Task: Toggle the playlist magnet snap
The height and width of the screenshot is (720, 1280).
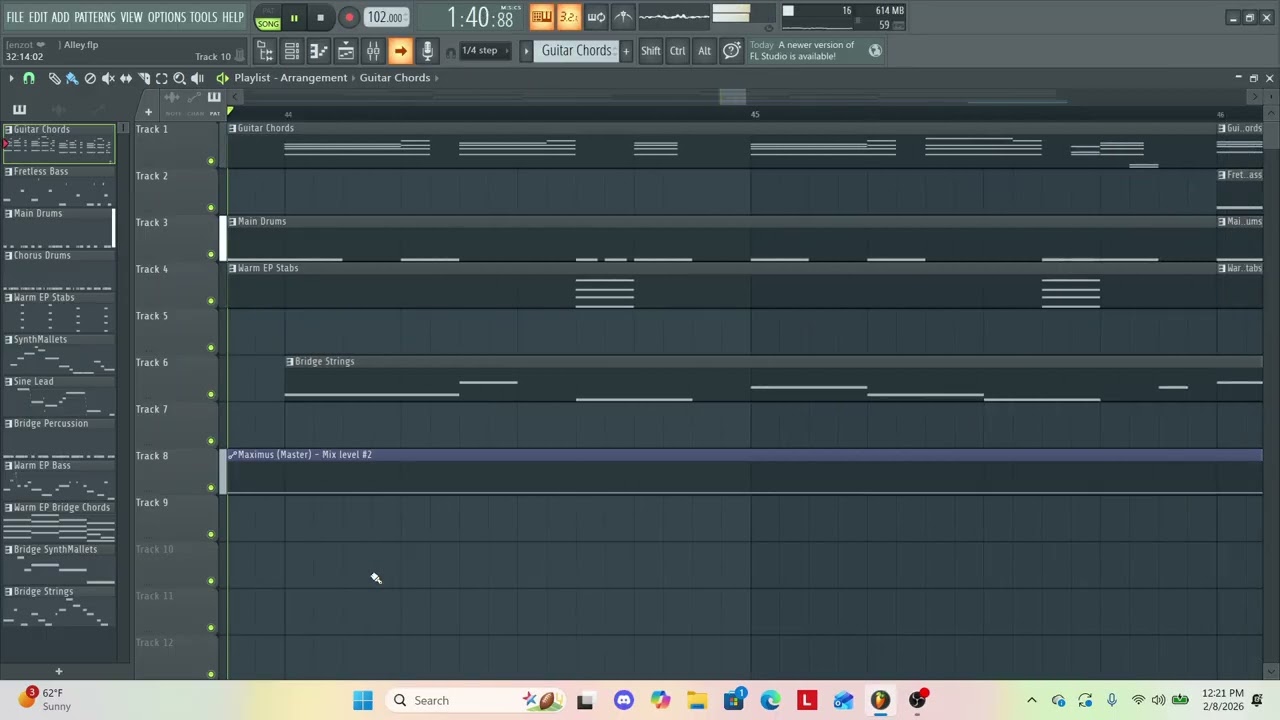Action: (x=29, y=78)
